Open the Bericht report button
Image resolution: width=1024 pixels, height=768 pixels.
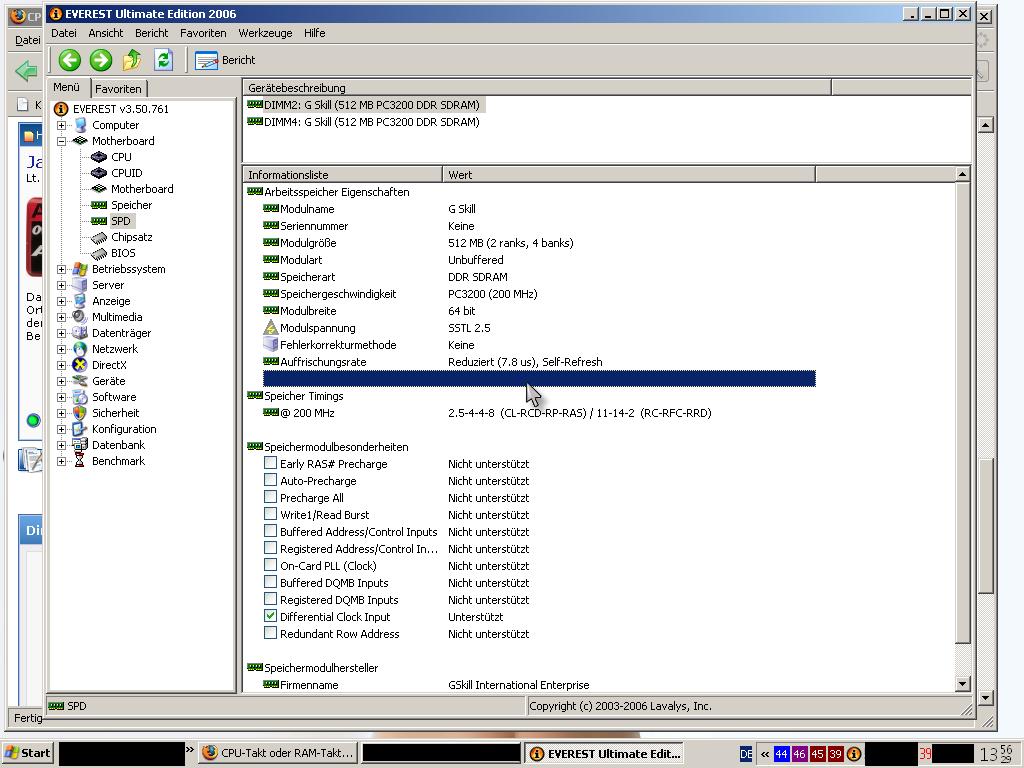[x=225, y=60]
